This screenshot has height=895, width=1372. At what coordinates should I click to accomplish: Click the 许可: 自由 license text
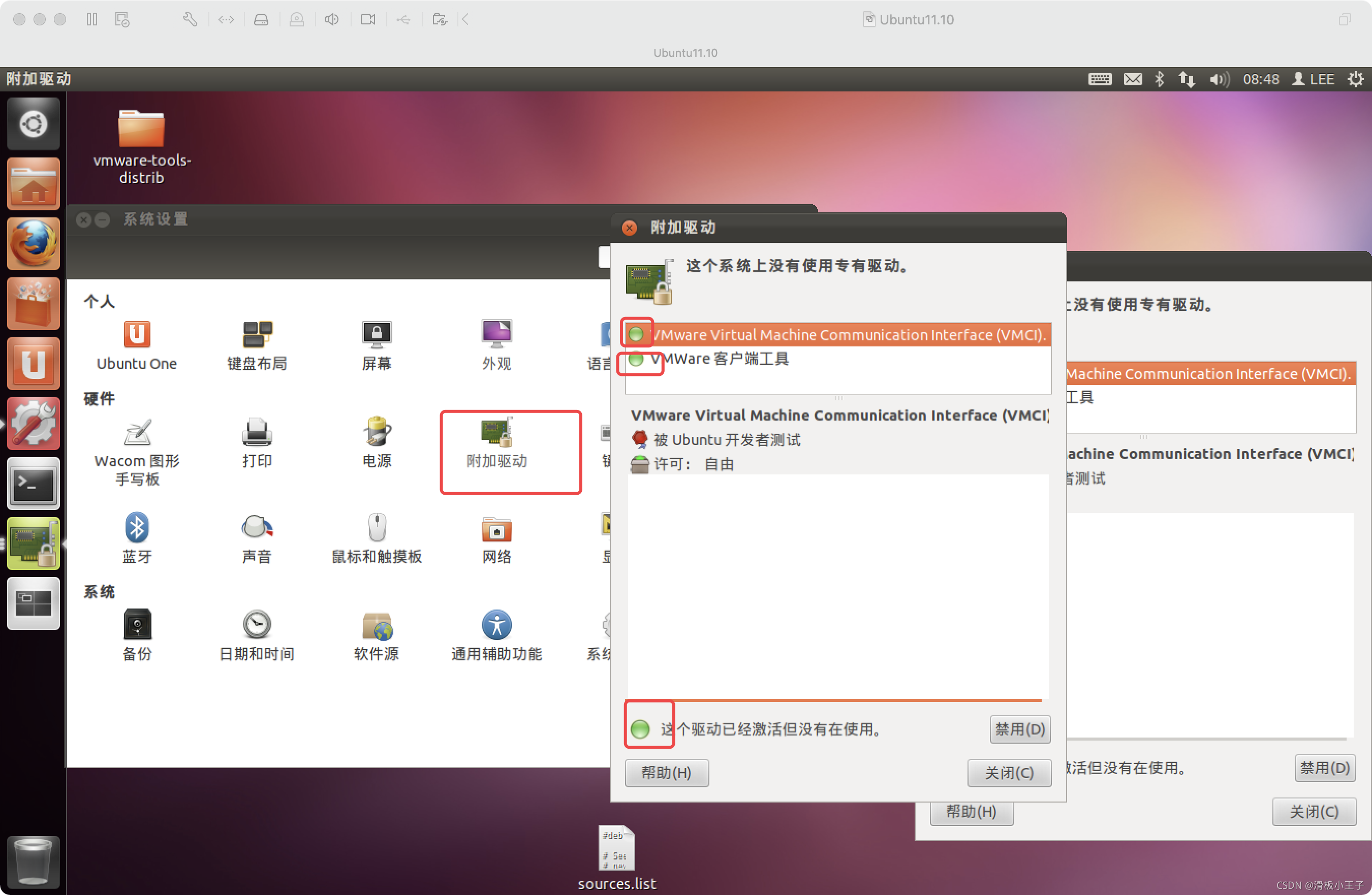point(694,464)
